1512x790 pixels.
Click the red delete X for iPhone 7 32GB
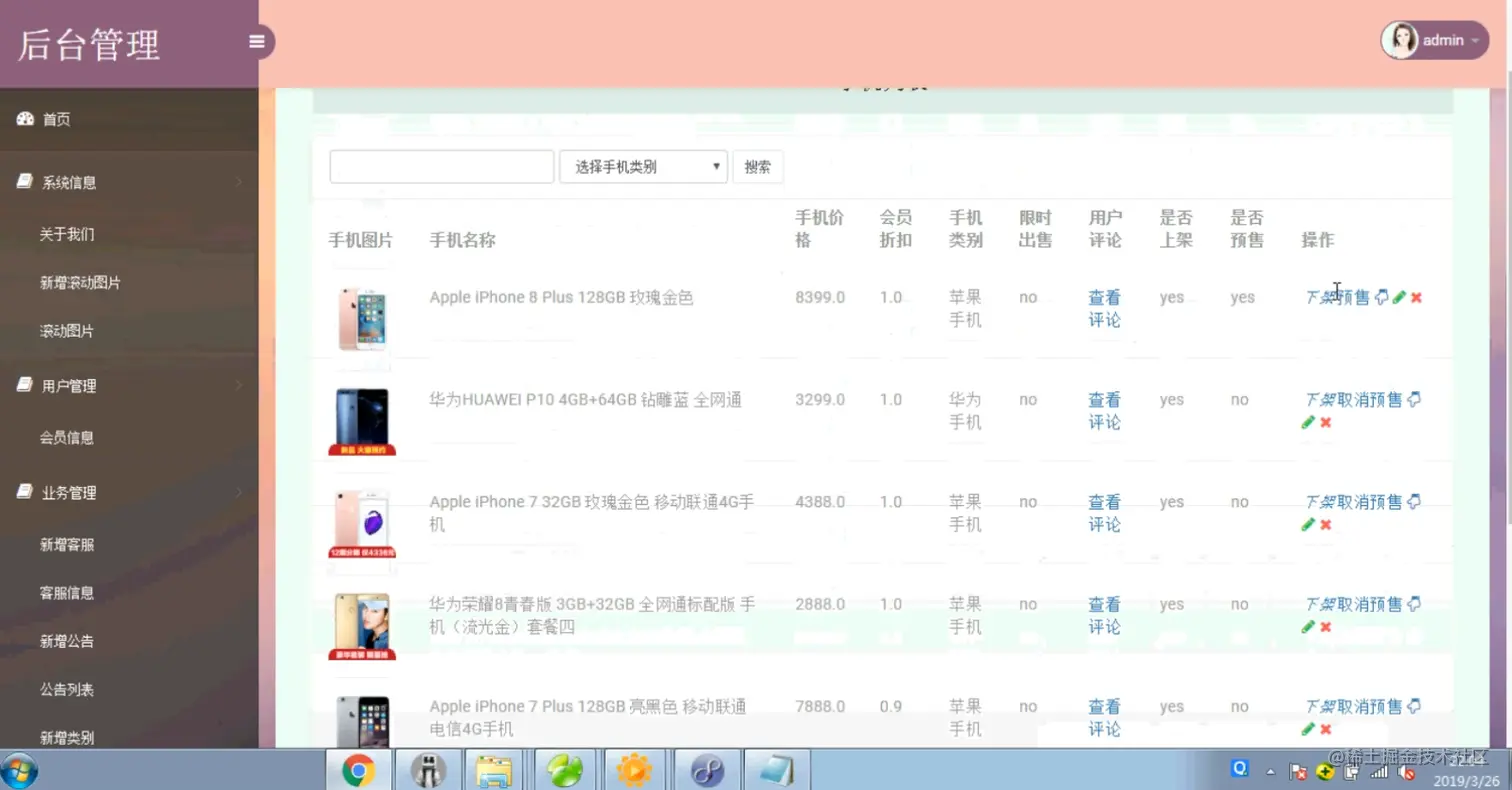click(x=1325, y=524)
